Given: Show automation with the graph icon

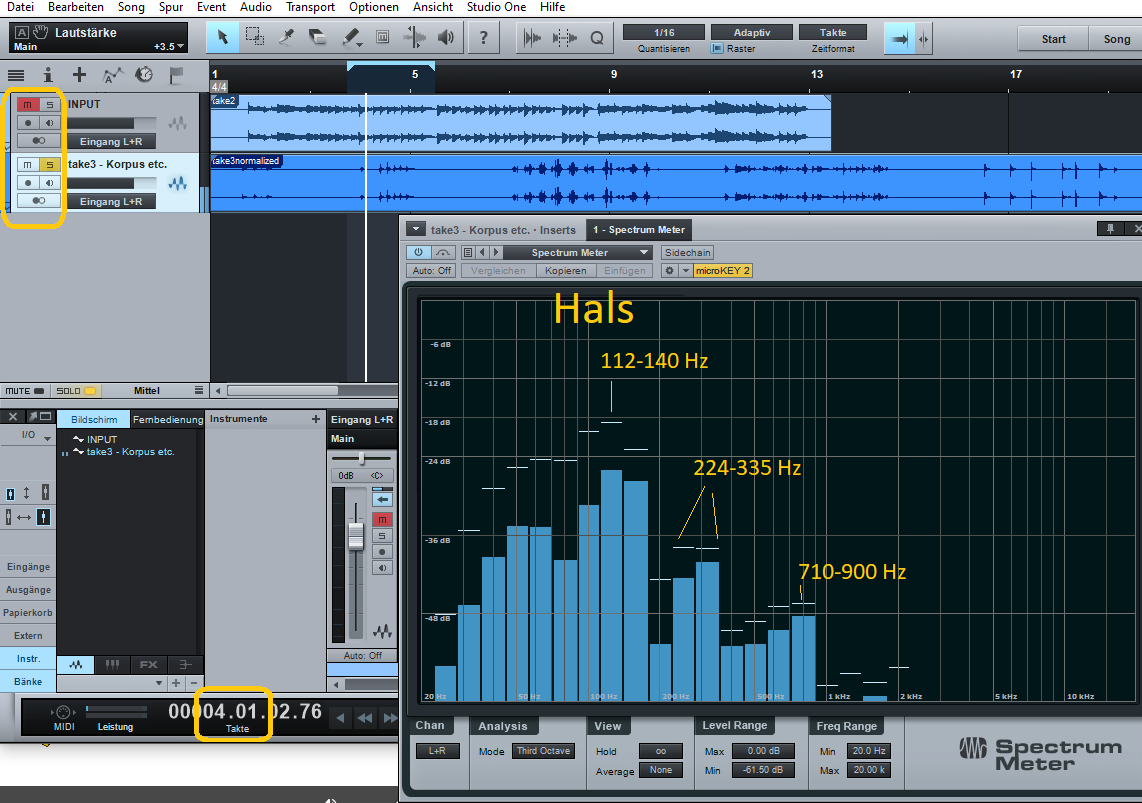Looking at the screenshot, I should (112, 75).
